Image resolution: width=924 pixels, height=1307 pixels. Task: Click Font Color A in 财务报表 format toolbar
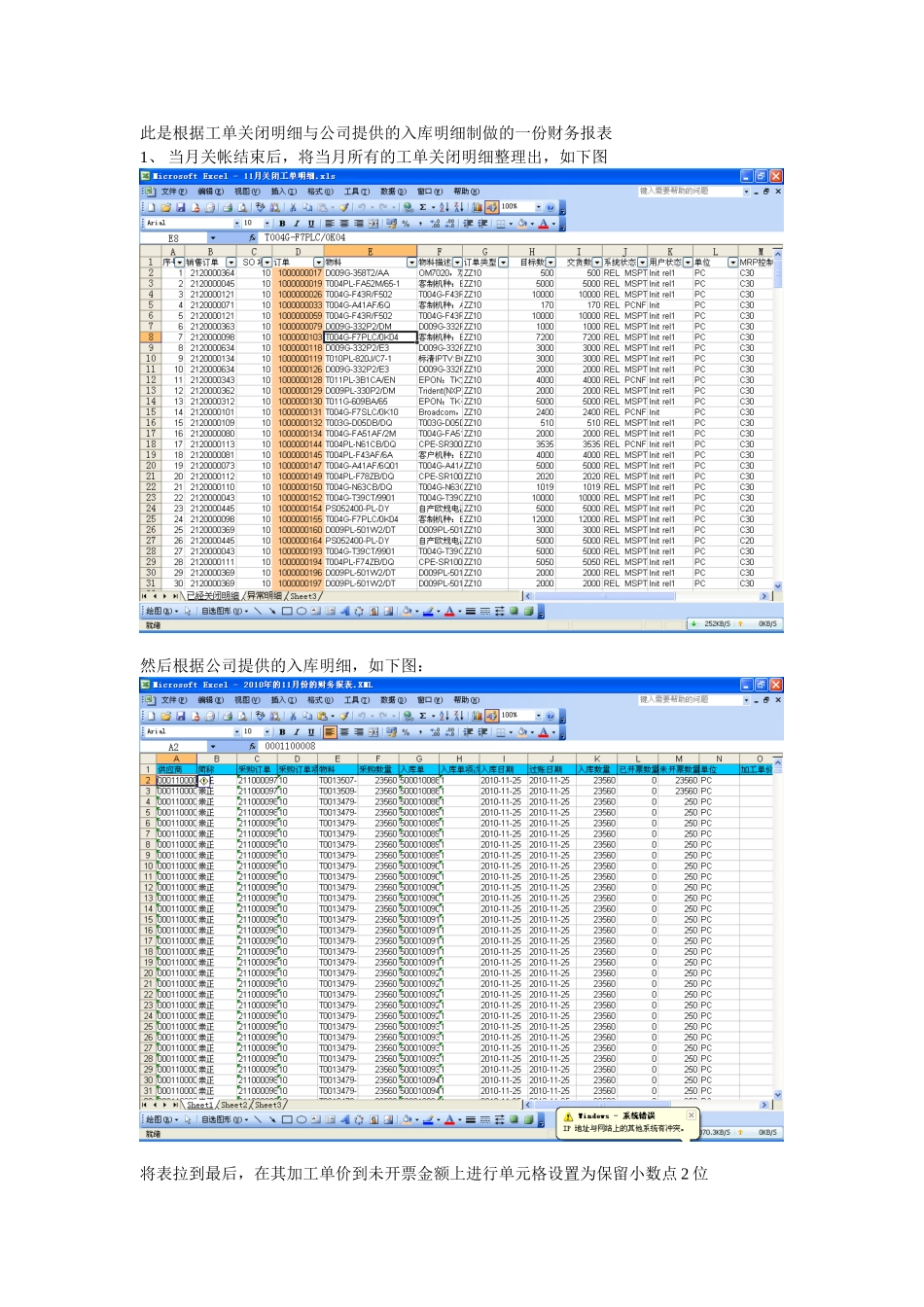(544, 732)
